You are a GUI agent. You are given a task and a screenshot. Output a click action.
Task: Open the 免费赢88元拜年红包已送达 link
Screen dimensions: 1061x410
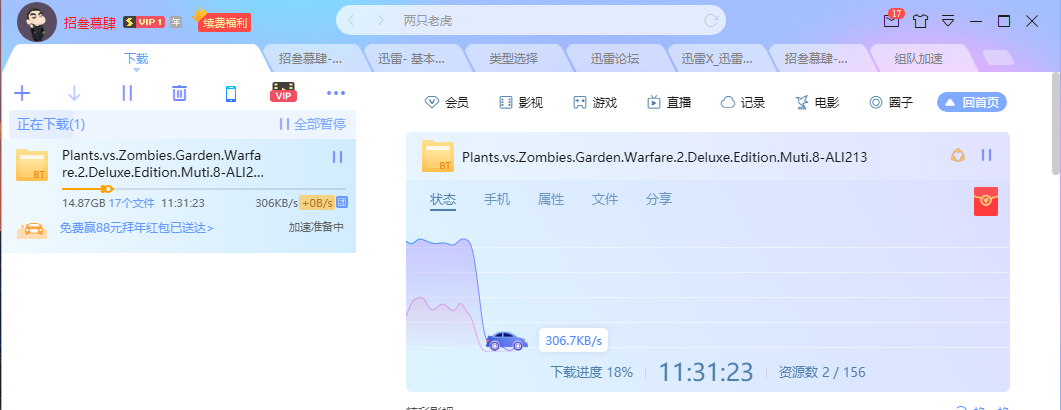pyautogui.click(x=136, y=228)
